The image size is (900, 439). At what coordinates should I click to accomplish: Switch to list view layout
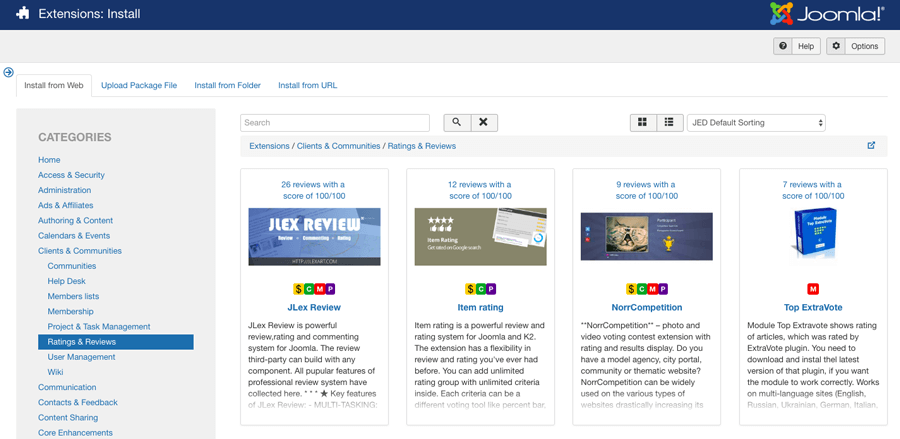(669, 122)
